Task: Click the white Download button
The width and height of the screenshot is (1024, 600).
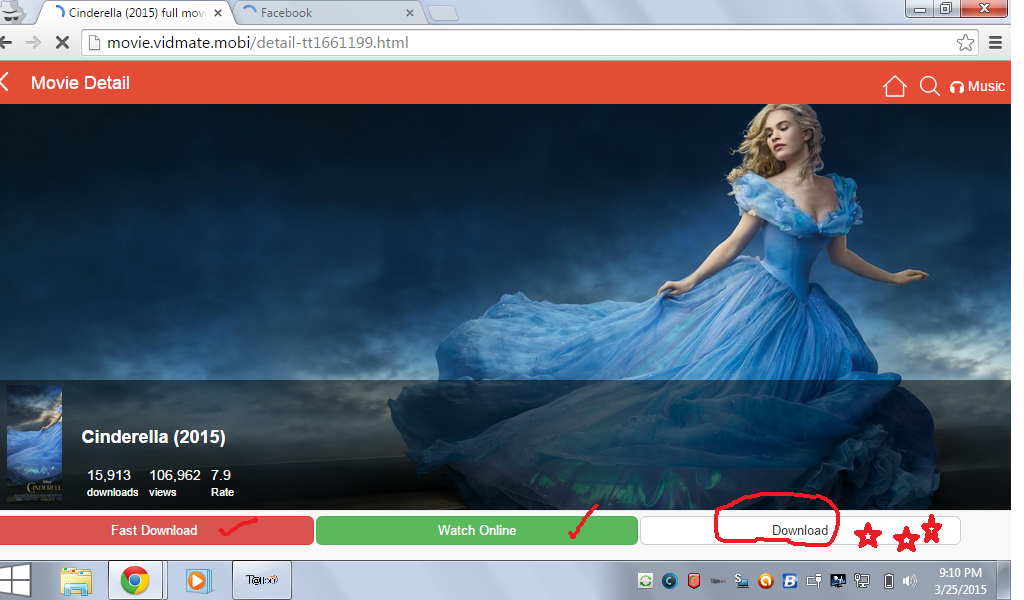Action: [x=800, y=530]
